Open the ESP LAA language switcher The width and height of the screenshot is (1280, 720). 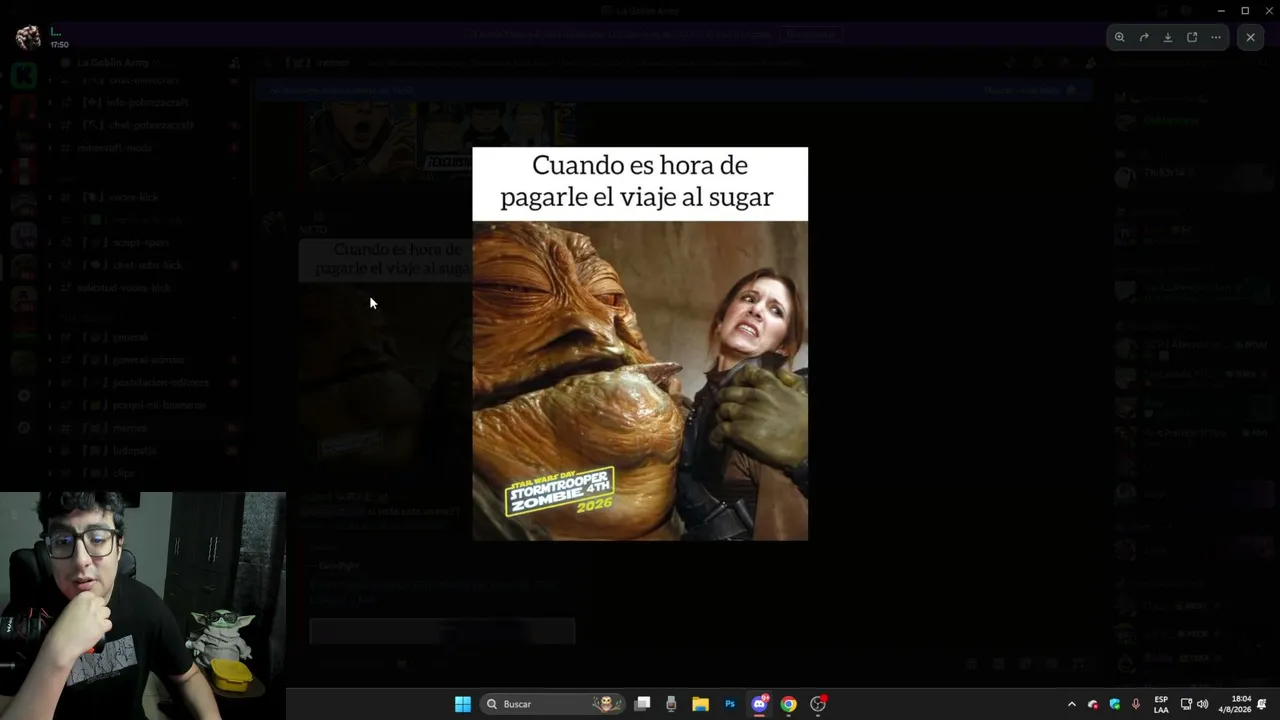tap(1161, 704)
